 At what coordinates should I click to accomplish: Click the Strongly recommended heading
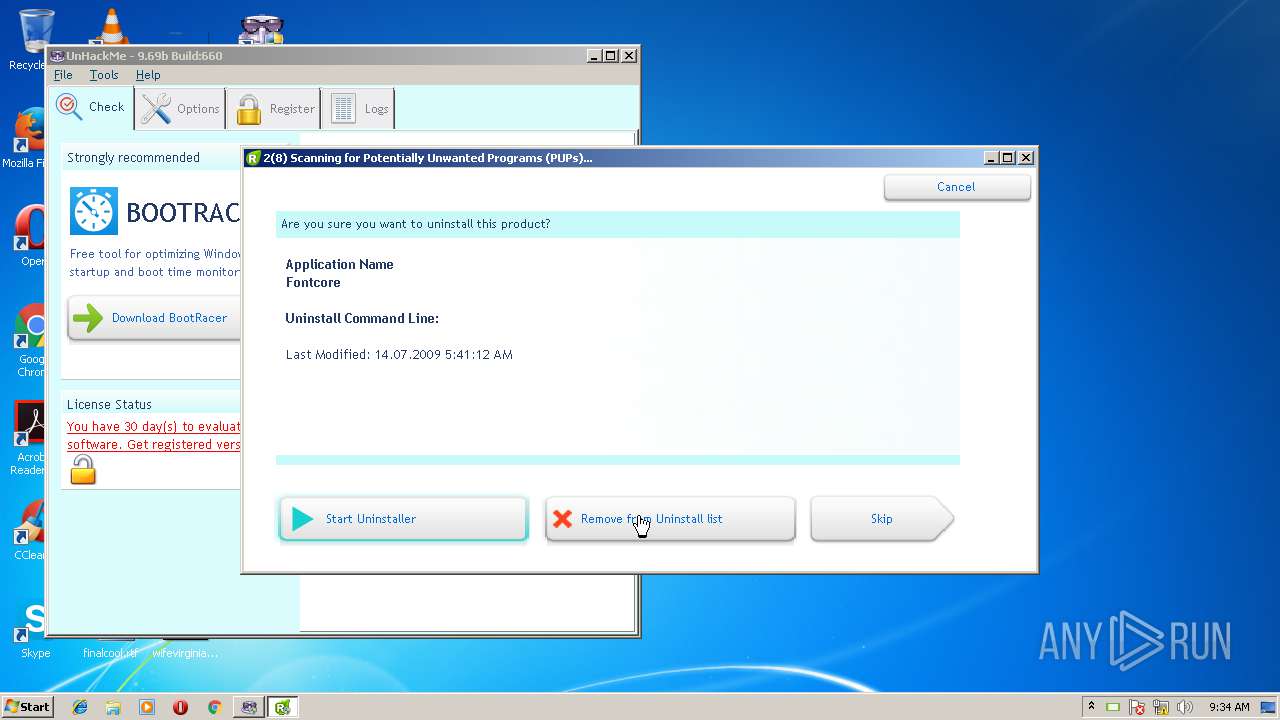(133, 158)
